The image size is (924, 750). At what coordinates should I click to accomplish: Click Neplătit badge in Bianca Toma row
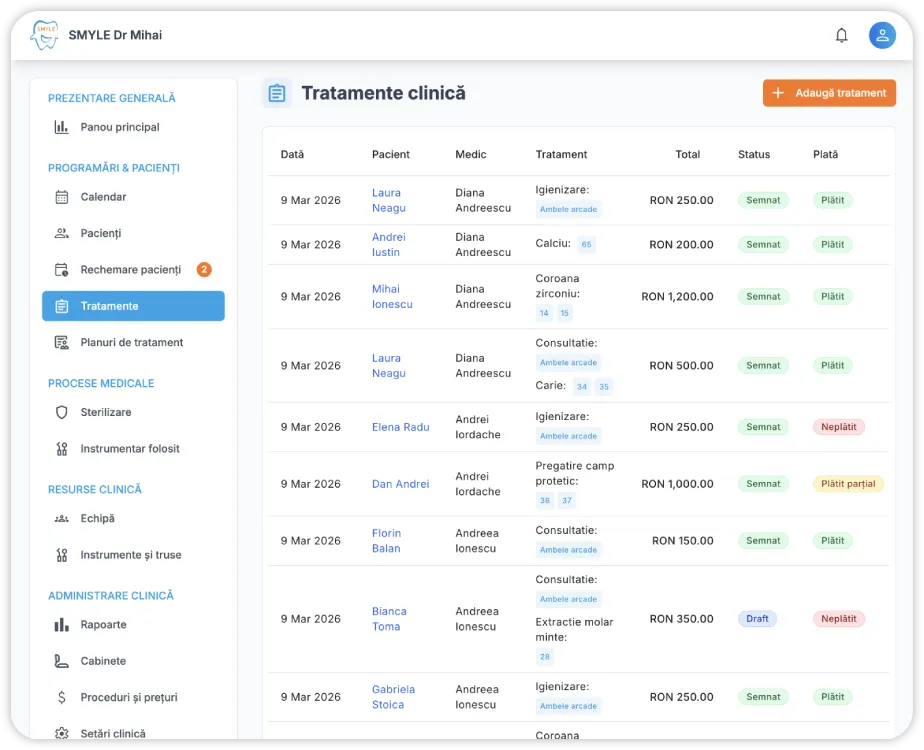point(839,619)
